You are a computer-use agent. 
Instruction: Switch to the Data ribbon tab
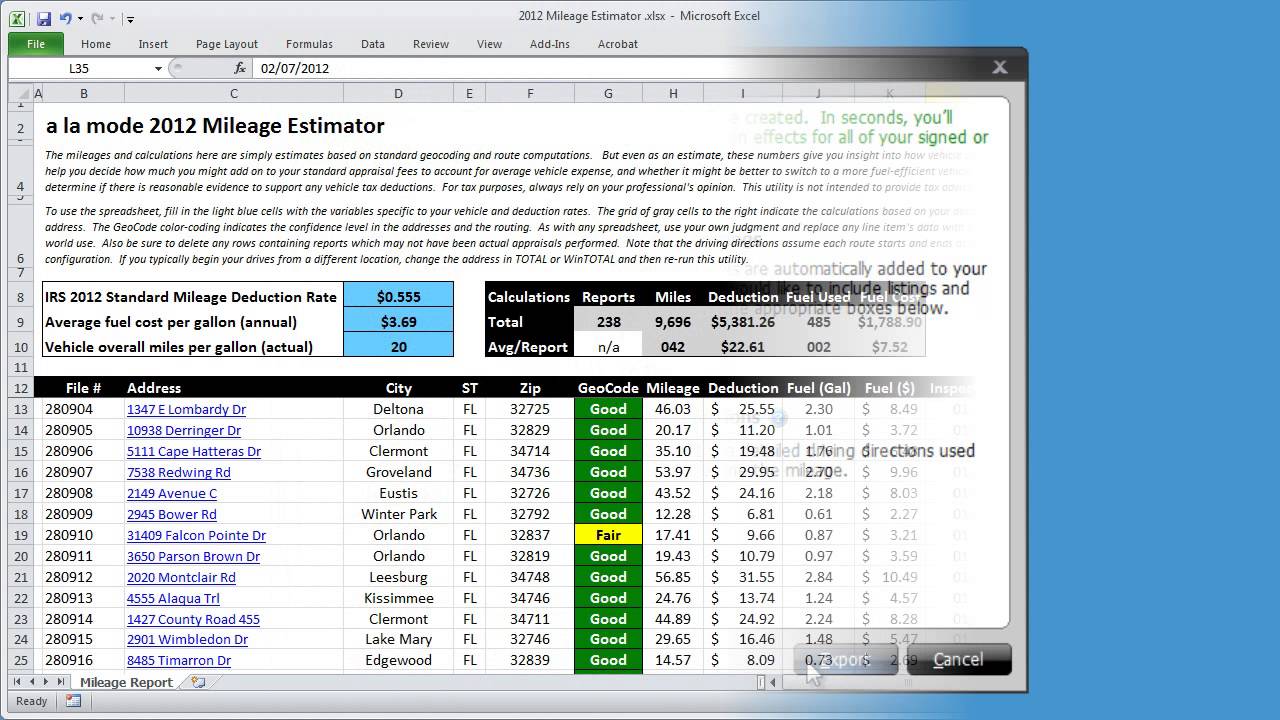click(x=373, y=44)
